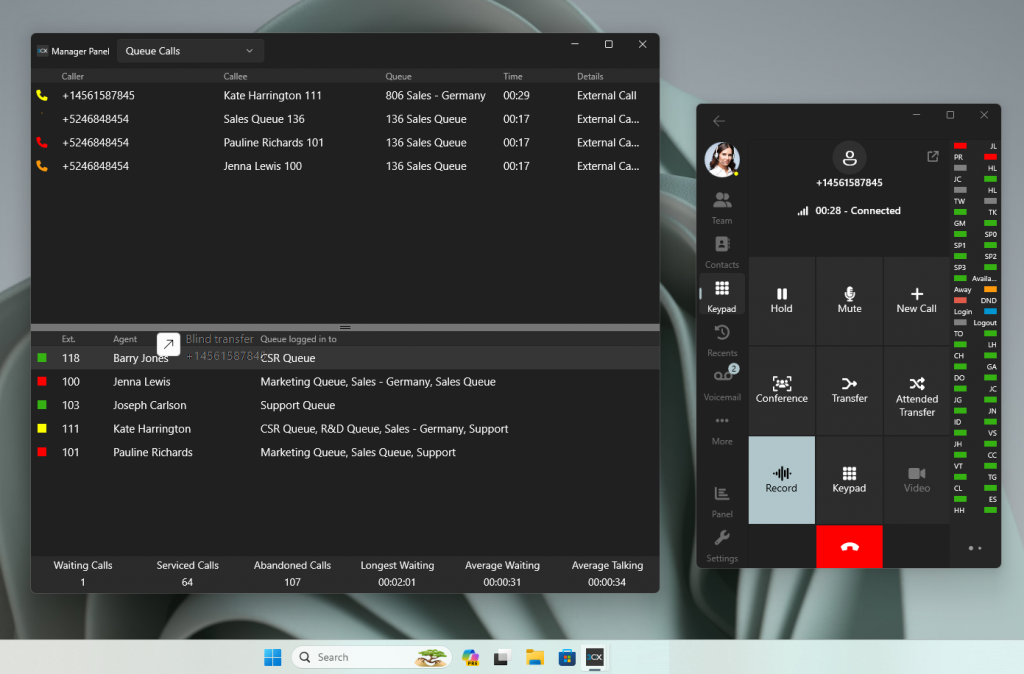
Task: Pop out the call into separate window
Action: coord(933,156)
